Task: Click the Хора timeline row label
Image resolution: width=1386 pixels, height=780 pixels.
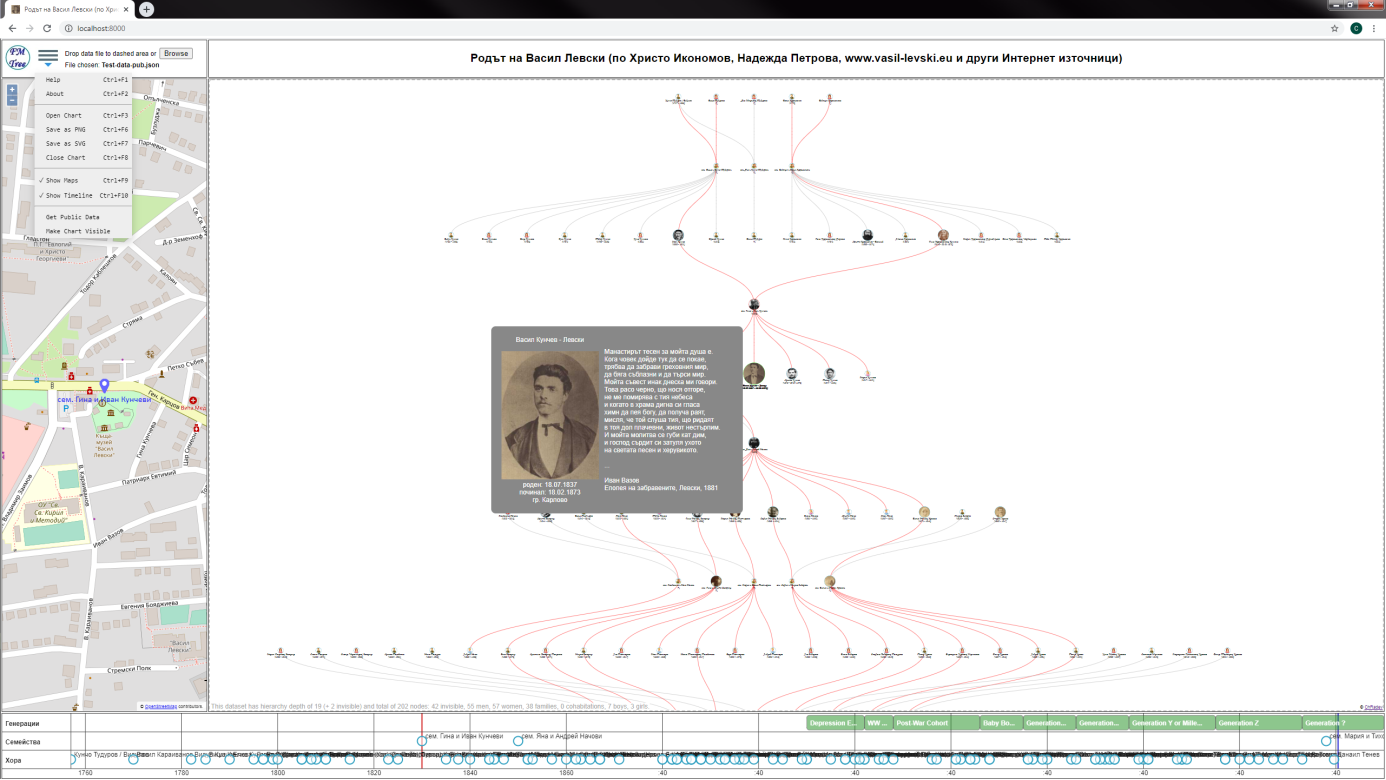Action: [13, 760]
